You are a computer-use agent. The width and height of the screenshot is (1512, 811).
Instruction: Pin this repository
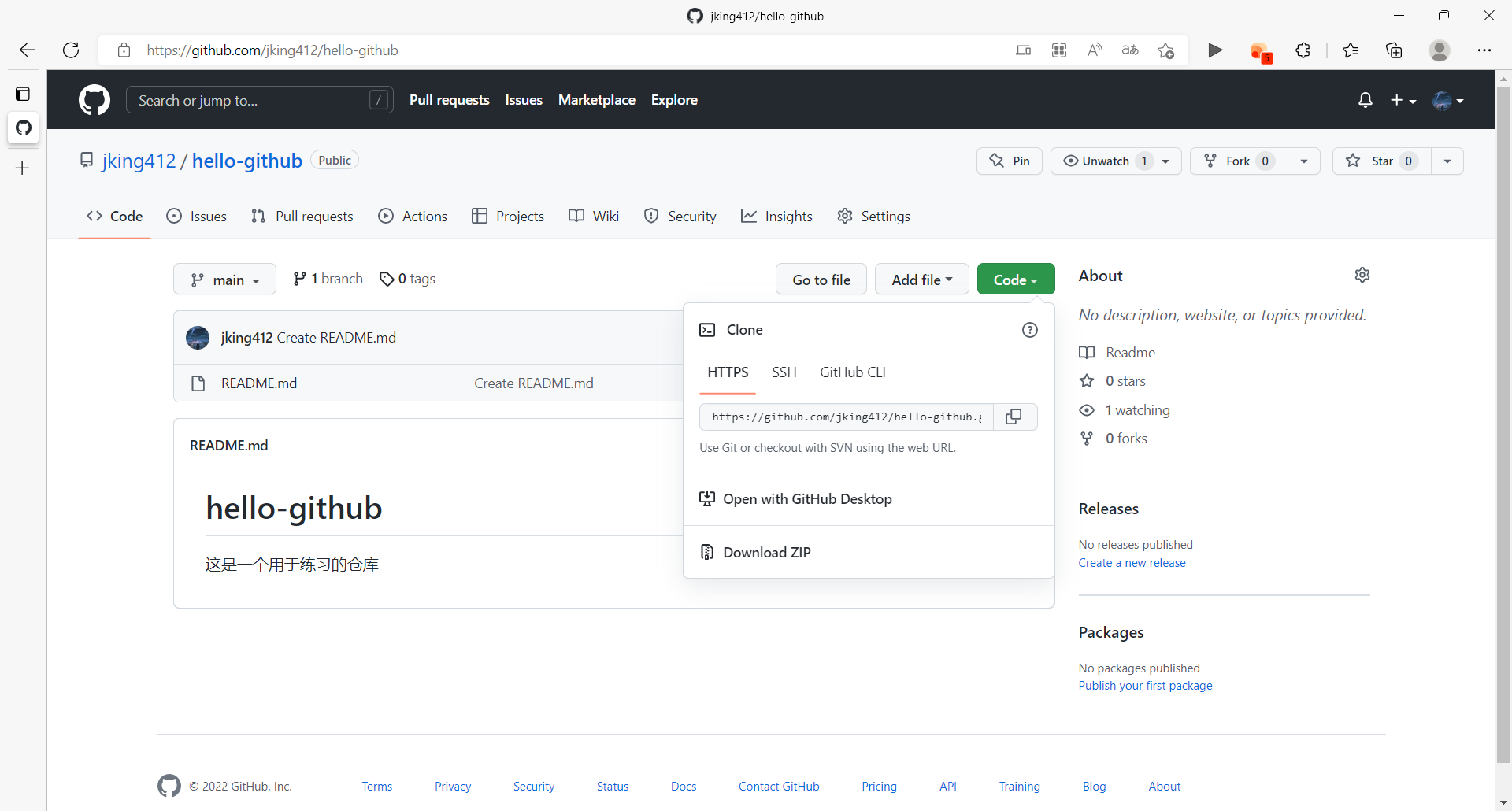pyautogui.click(x=1010, y=161)
